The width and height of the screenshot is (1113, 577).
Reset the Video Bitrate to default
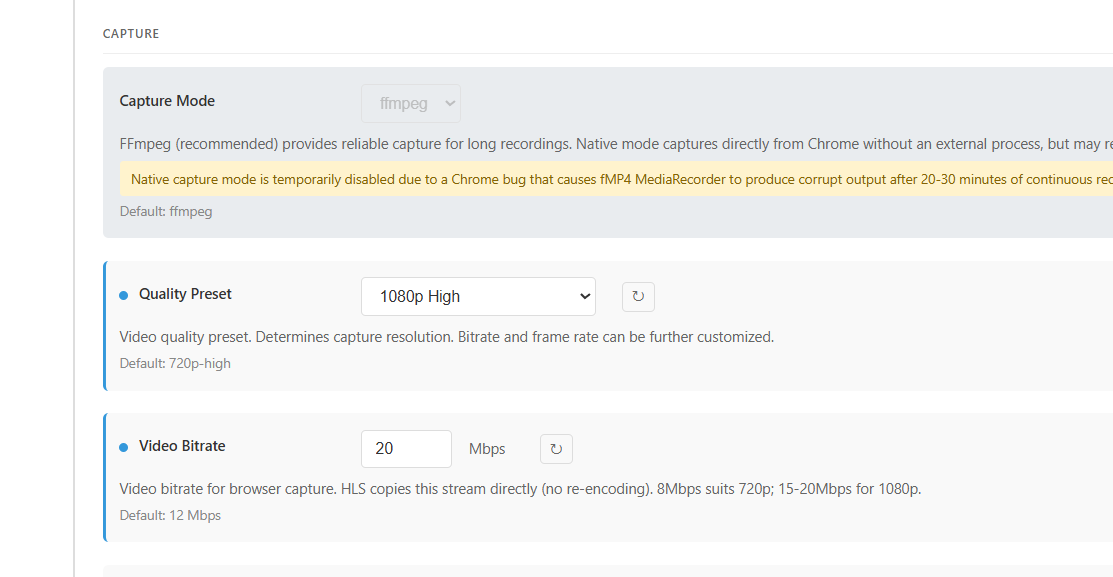(x=556, y=449)
